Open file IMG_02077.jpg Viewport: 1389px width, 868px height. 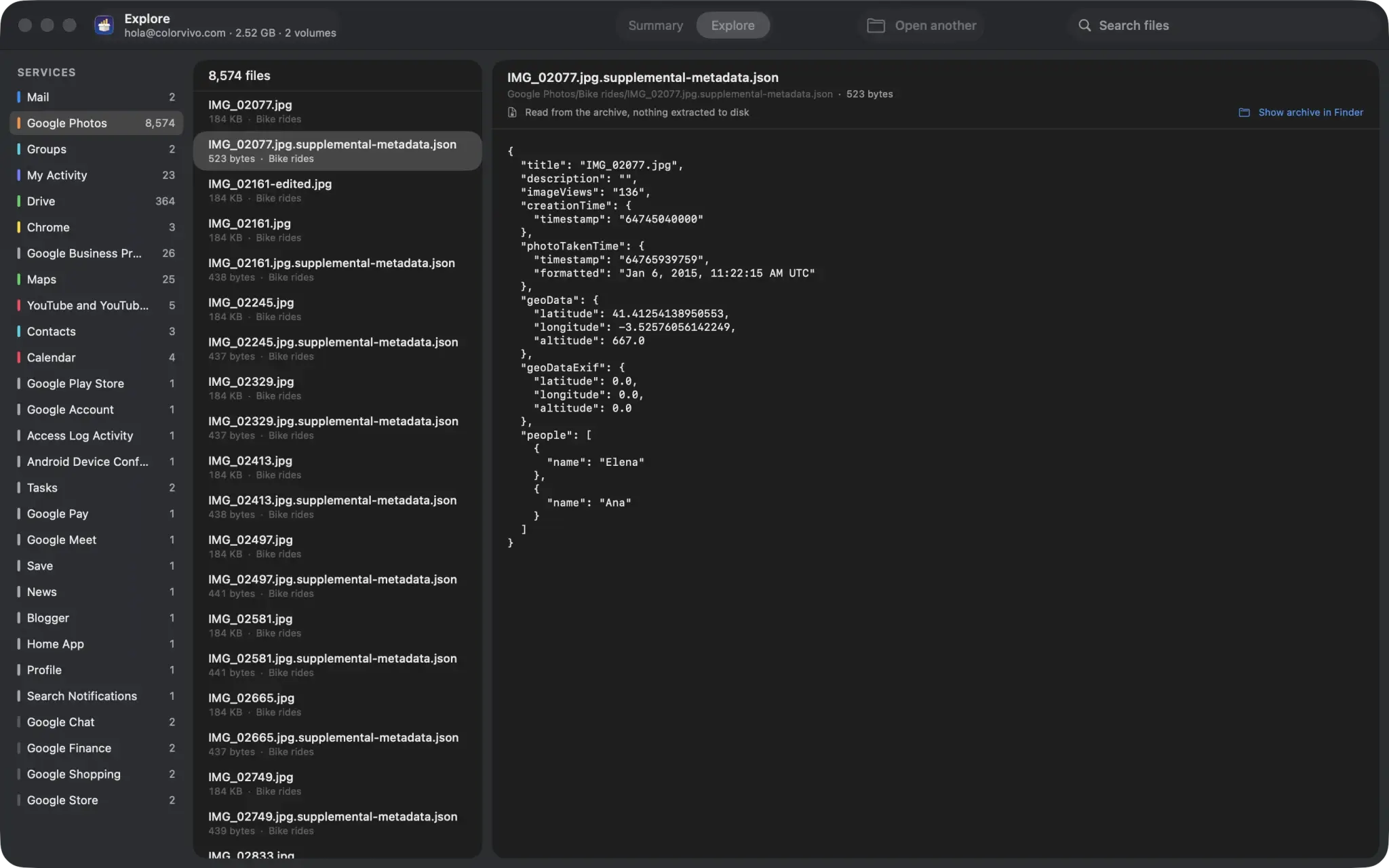(337, 111)
